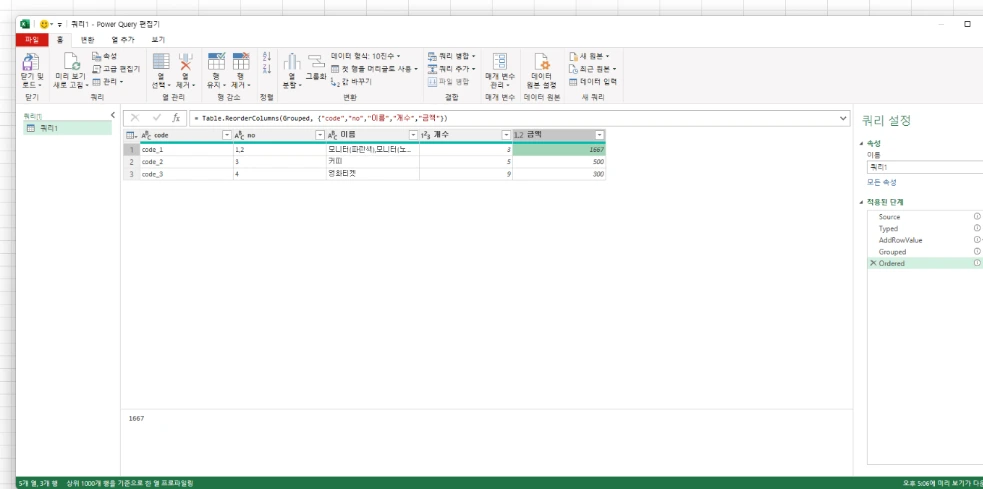Click the Close & Load (닫기 및 로드) icon
Screen dimensions: 983x489
pos(31,61)
